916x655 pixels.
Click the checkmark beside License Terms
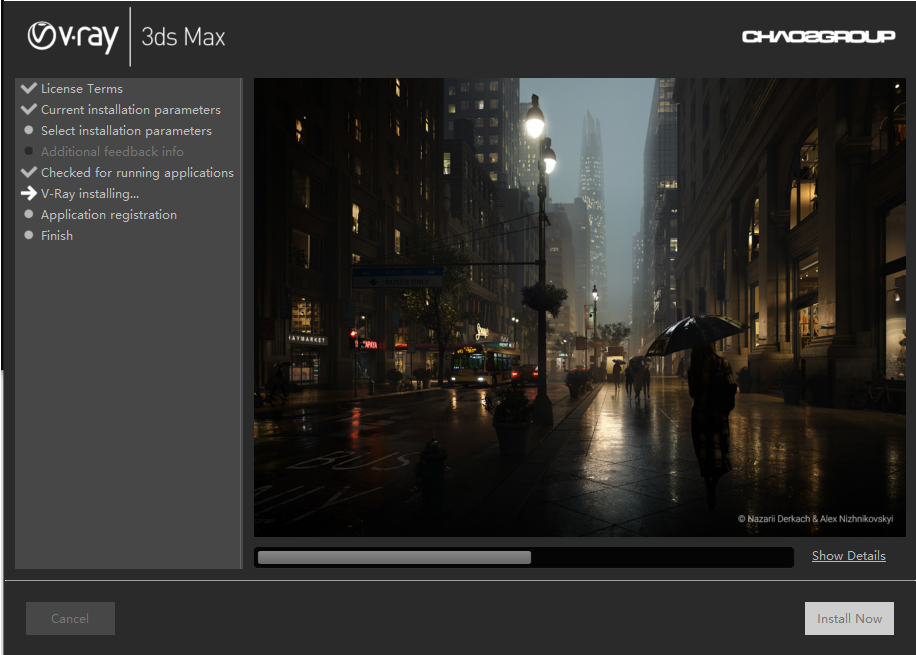pos(29,88)
